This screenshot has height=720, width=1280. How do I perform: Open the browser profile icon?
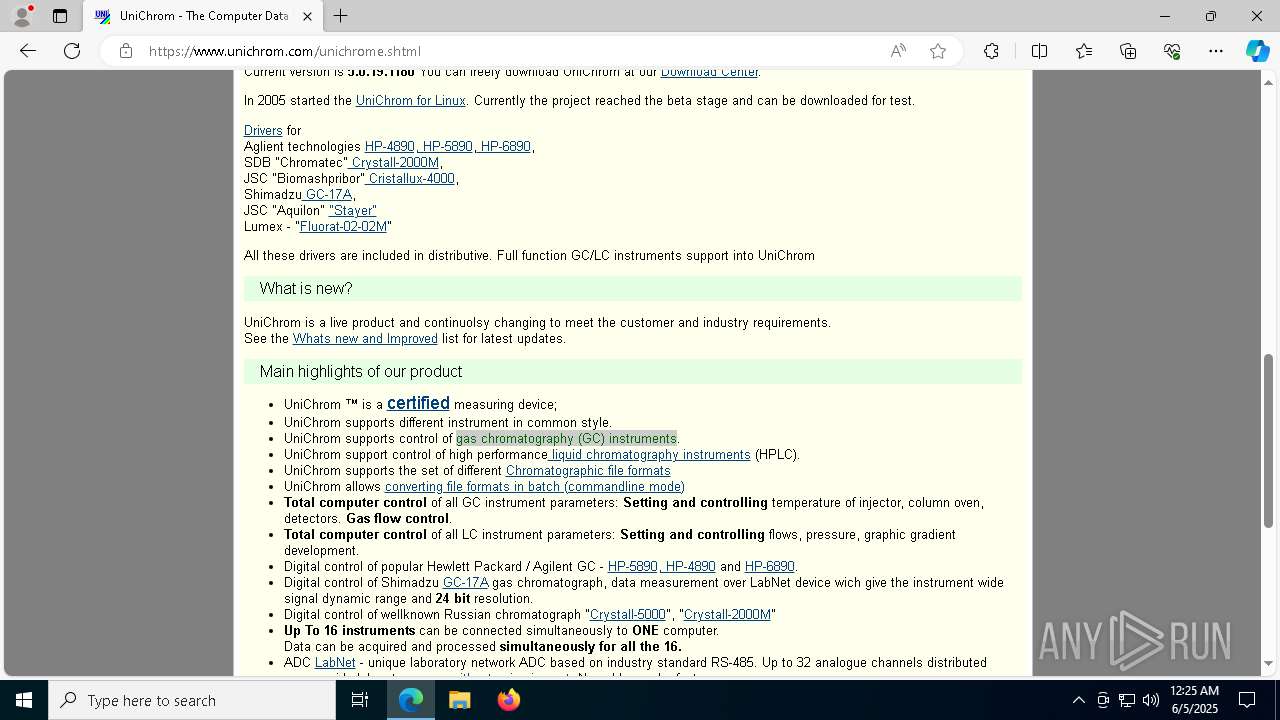[21, 16]
